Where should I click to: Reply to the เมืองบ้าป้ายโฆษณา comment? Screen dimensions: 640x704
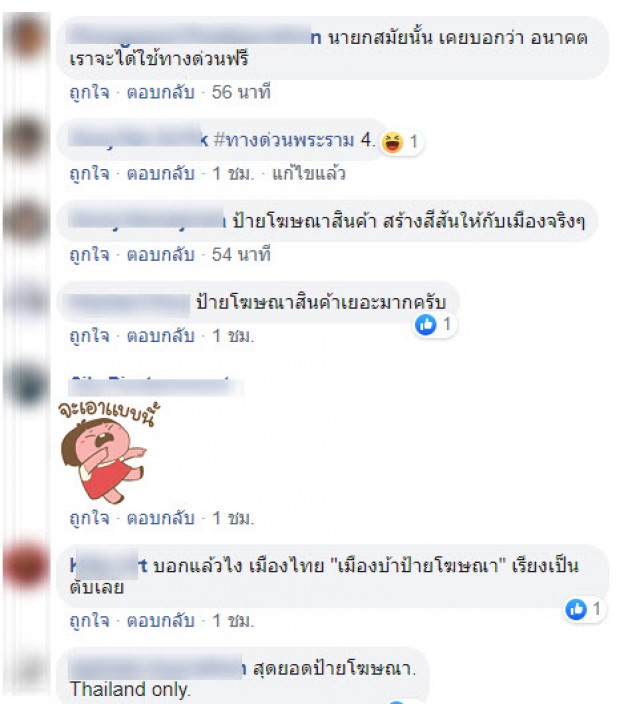click(160, 621)
